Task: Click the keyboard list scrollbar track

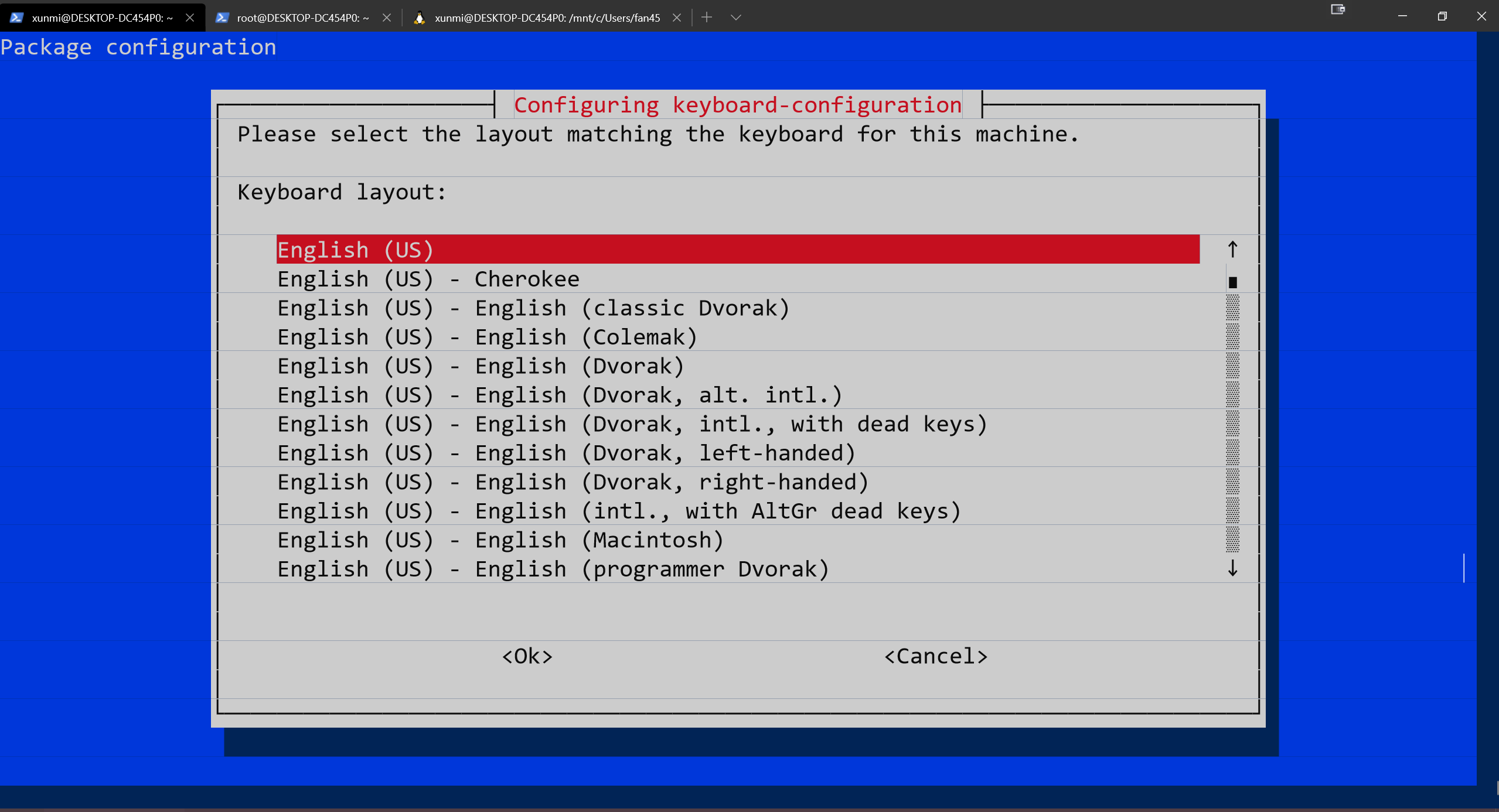Action: click(1232, 422)
